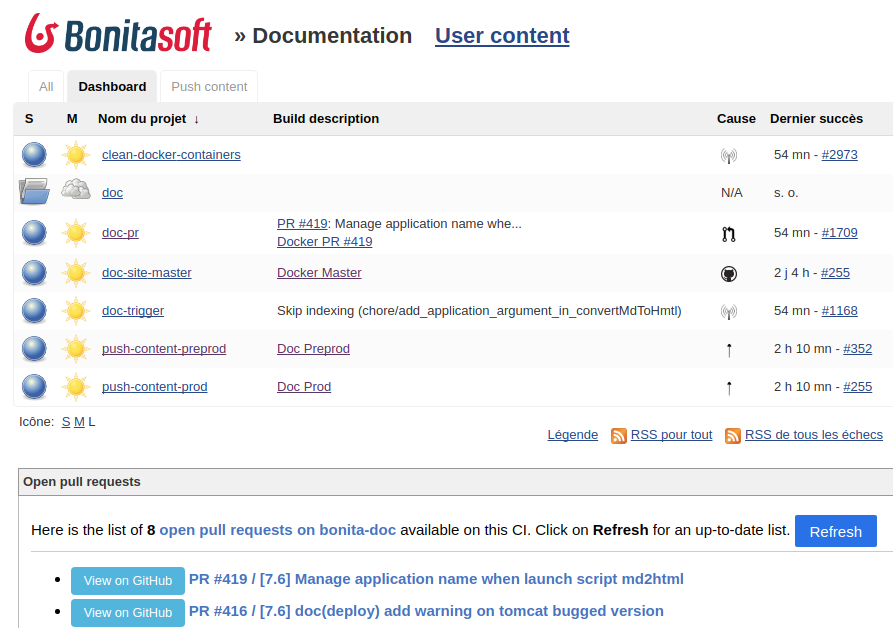893x628 pixels.
Task: Click RSS icon next to RSS de tous les échecs
Action: click(733, 436)
